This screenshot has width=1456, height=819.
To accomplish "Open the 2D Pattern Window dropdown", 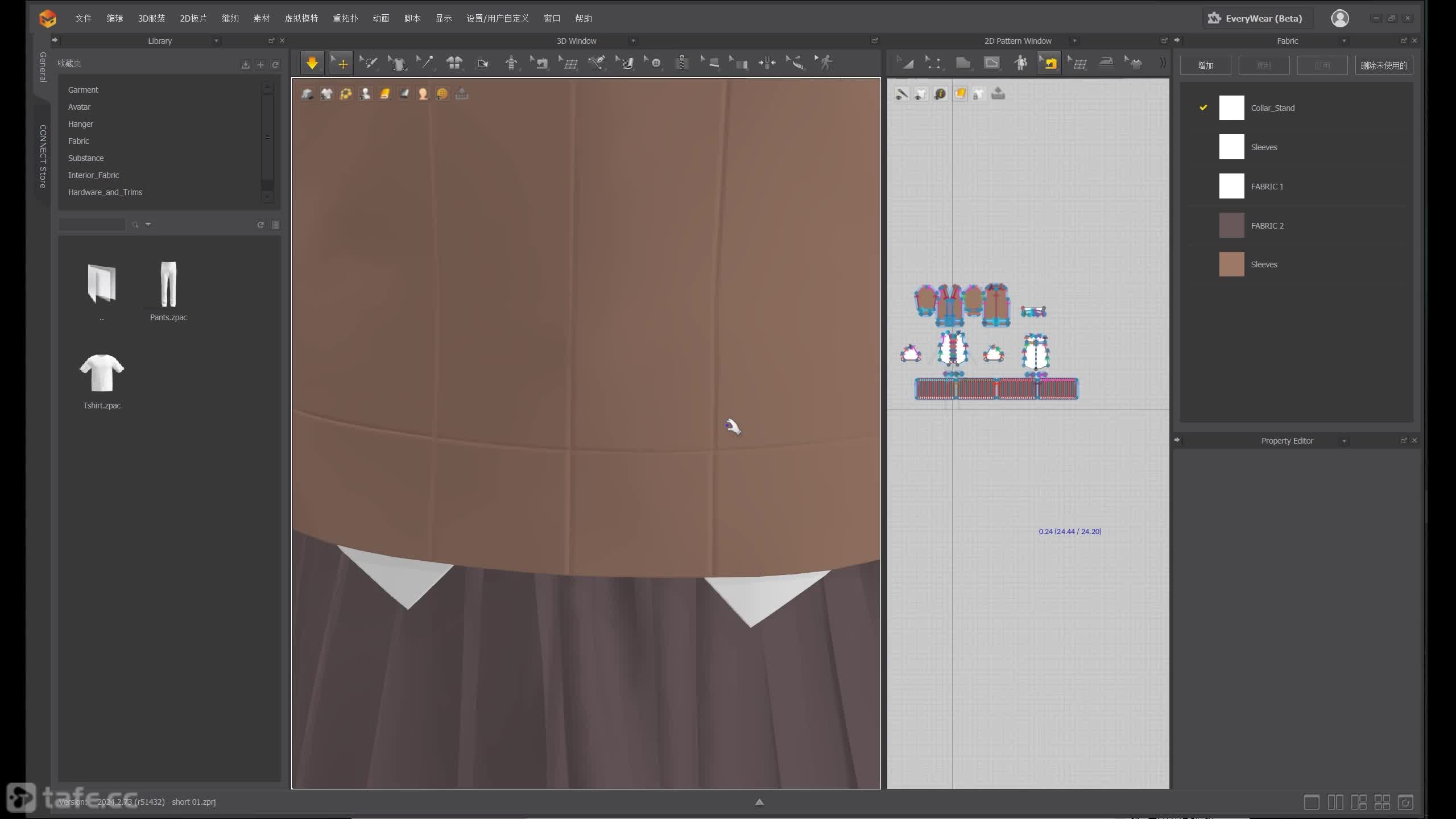I will tap(1074, 41).
